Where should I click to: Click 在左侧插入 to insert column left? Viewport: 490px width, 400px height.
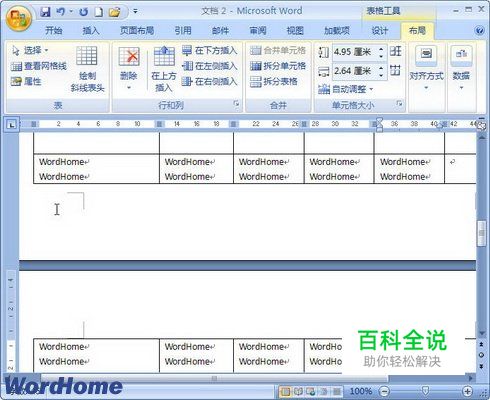[x=210, y=66]
